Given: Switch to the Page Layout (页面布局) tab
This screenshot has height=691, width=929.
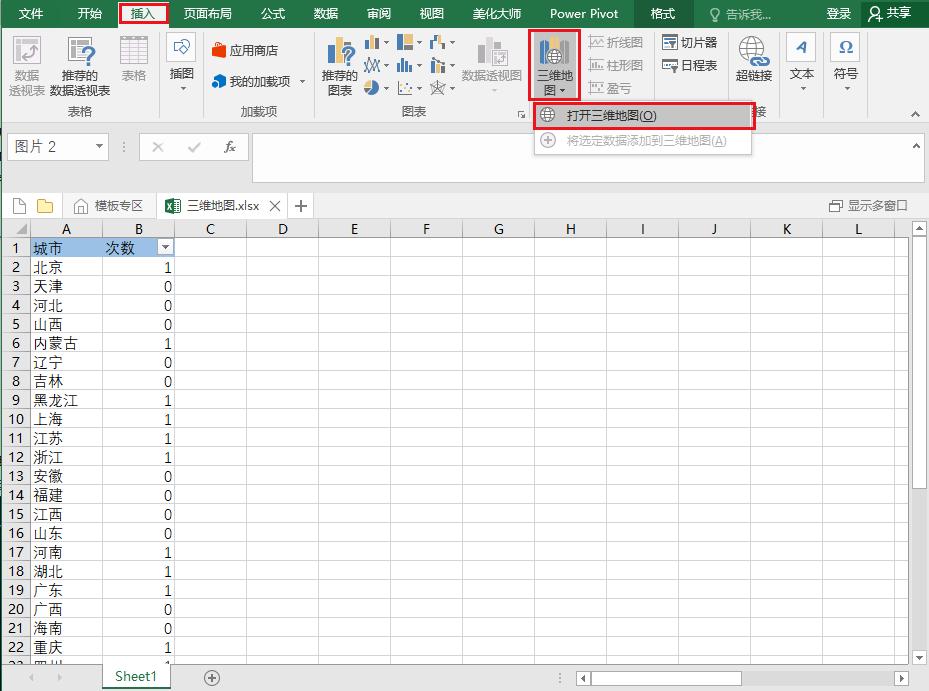Looking at the screenshot, I should click(x=207, y=14).
